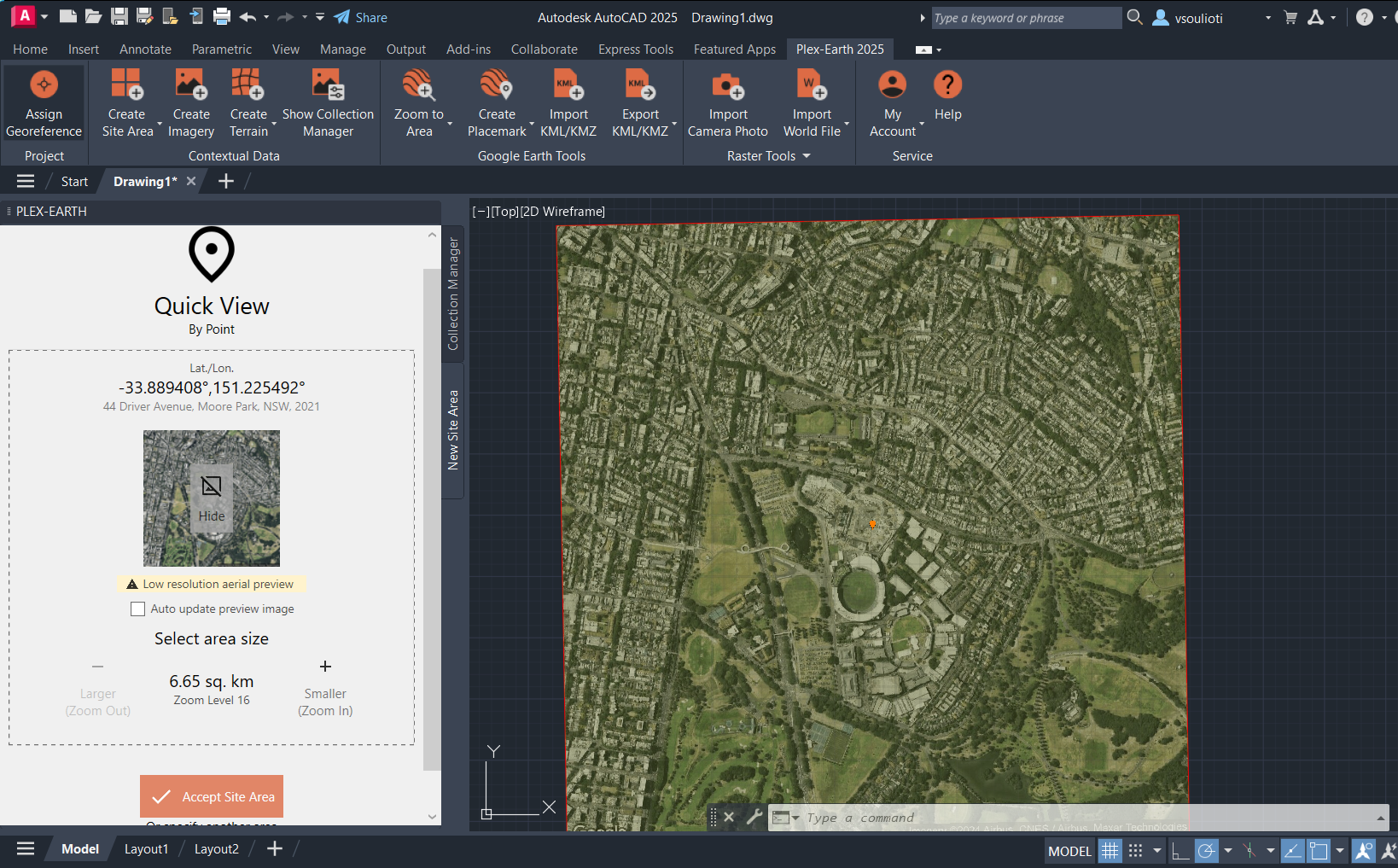Toggle snap mode dots in status bar
Image resolution: width=1398 pixels, height=868 pixels.
1135,850
